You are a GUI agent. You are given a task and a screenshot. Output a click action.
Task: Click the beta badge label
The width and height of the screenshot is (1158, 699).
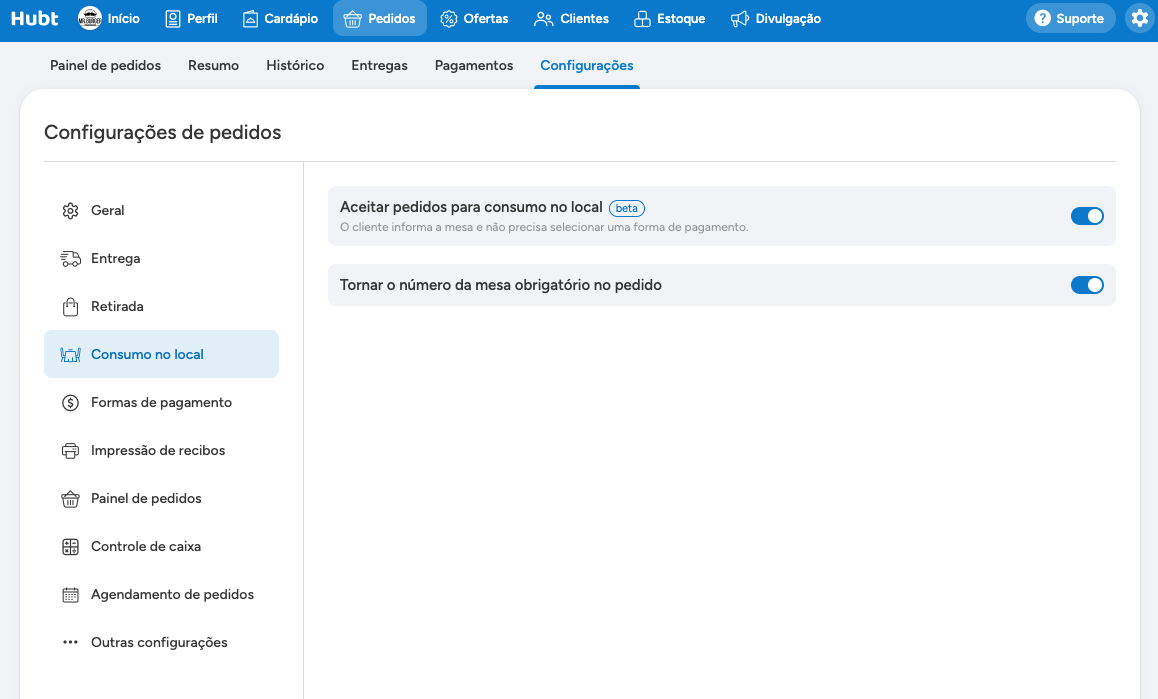point(626,208)
